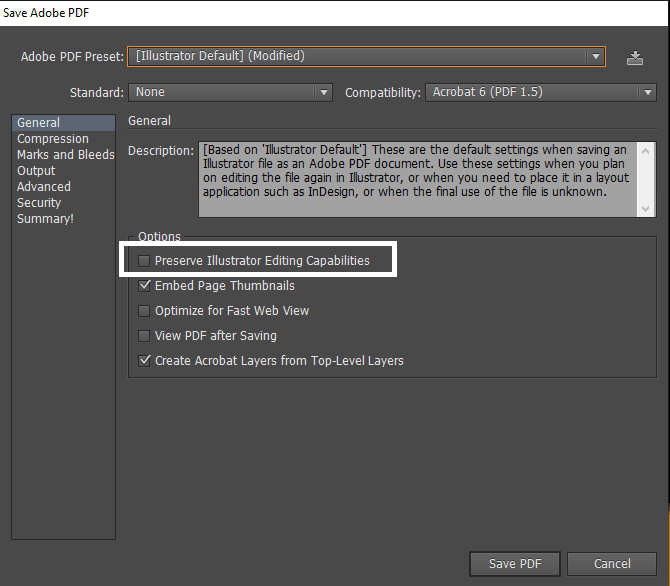Open the Standard dropdown showing None
Screen dimensions: 670x586
coord(230,92)
